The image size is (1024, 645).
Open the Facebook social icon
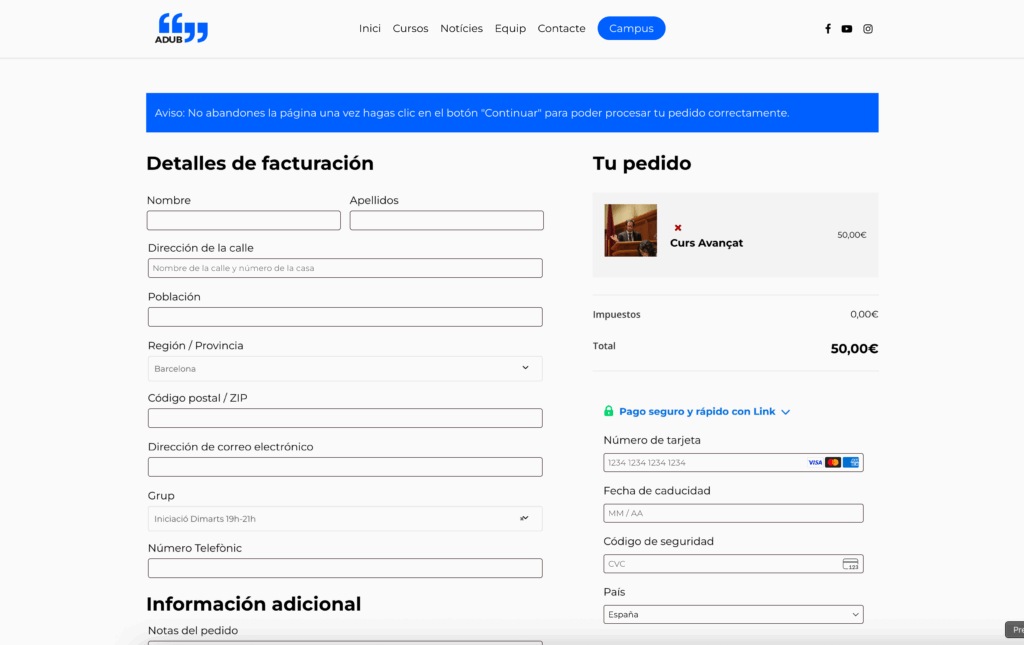(x=828, y=29)
